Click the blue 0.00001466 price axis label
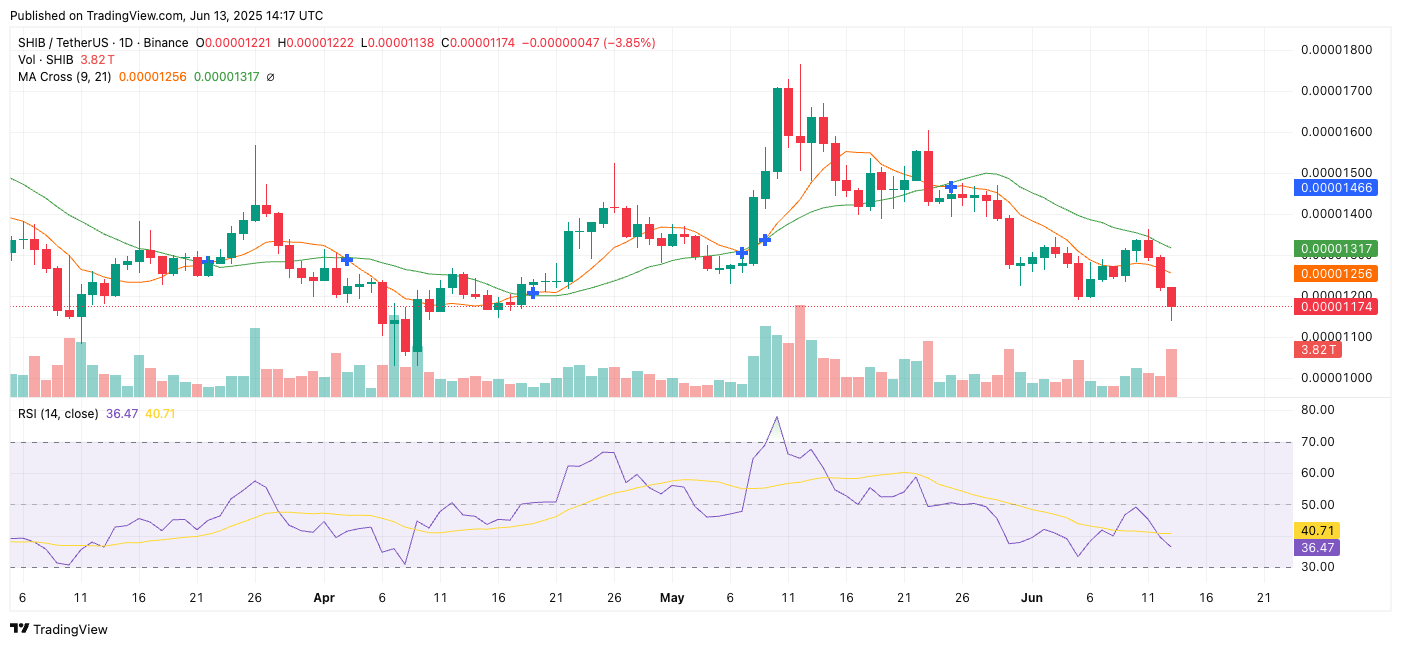Screen dimensions: 1401x646 coord(1335,187)
